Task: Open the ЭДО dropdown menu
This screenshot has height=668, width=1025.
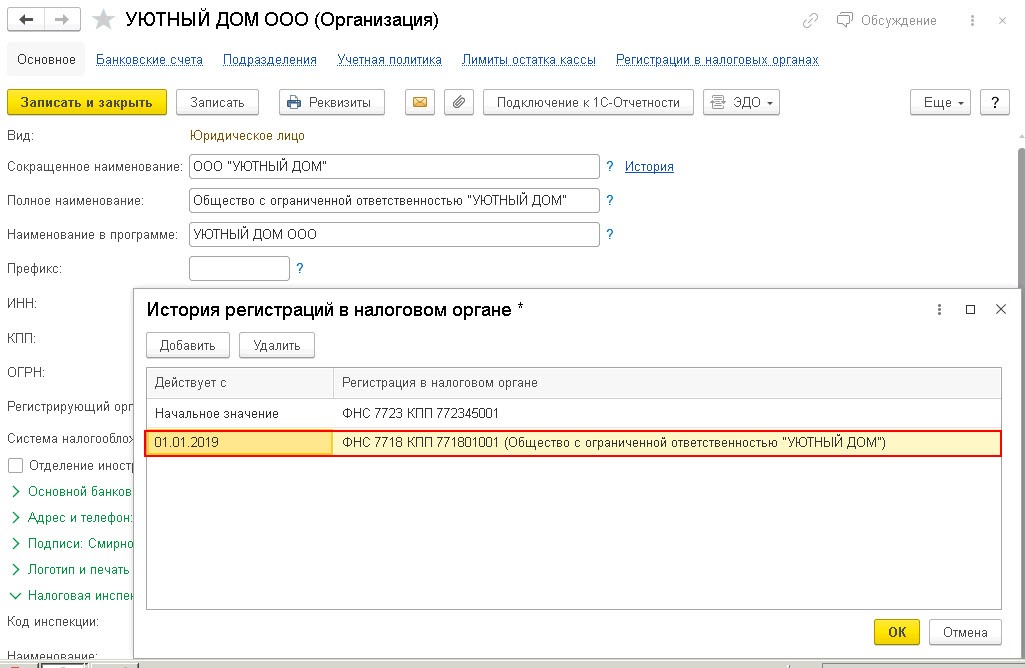Action: [x=741, y=102]
